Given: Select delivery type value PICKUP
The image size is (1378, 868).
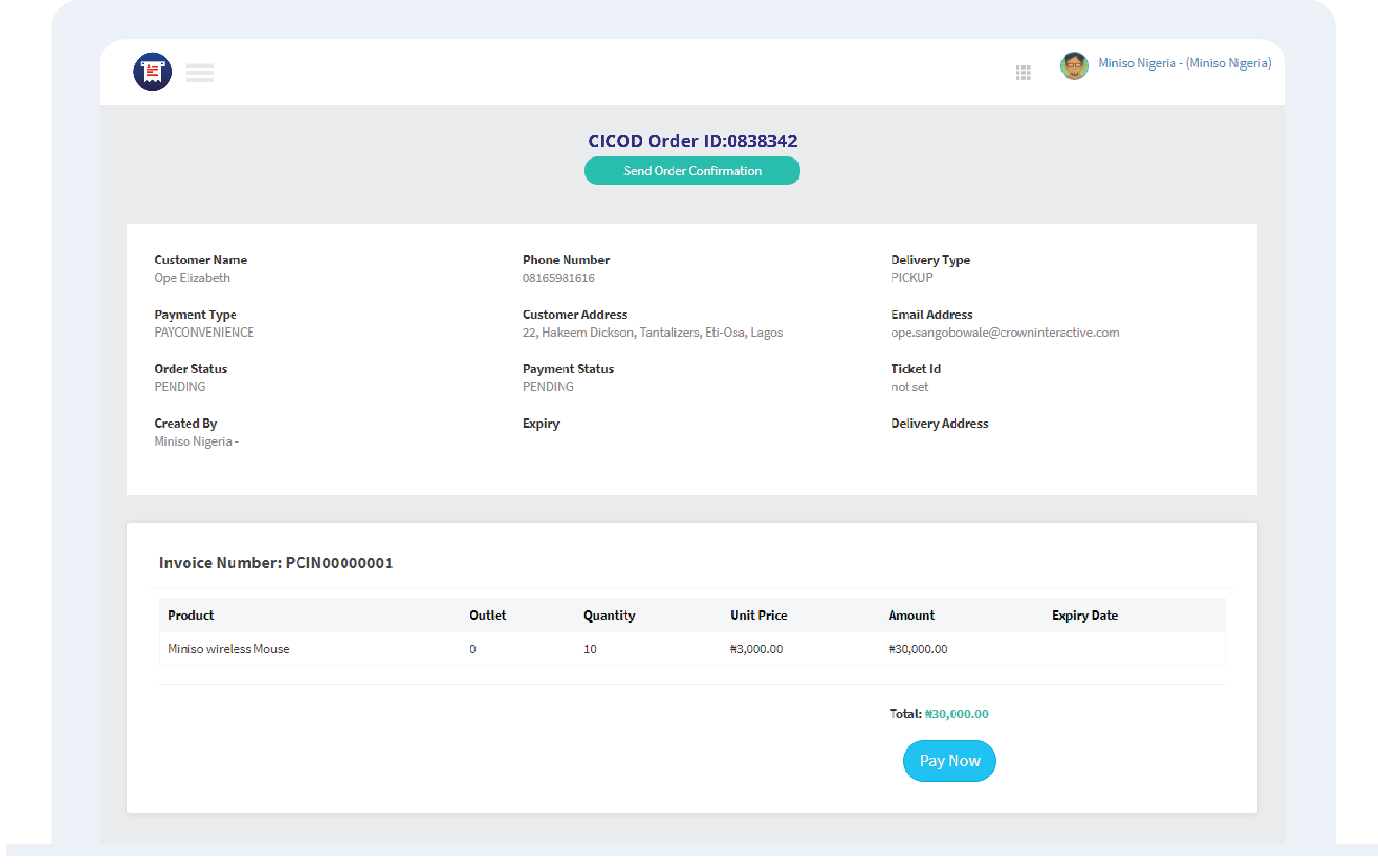Looking at the screenshot, I should pyautogui.click(x=911, y=278).
